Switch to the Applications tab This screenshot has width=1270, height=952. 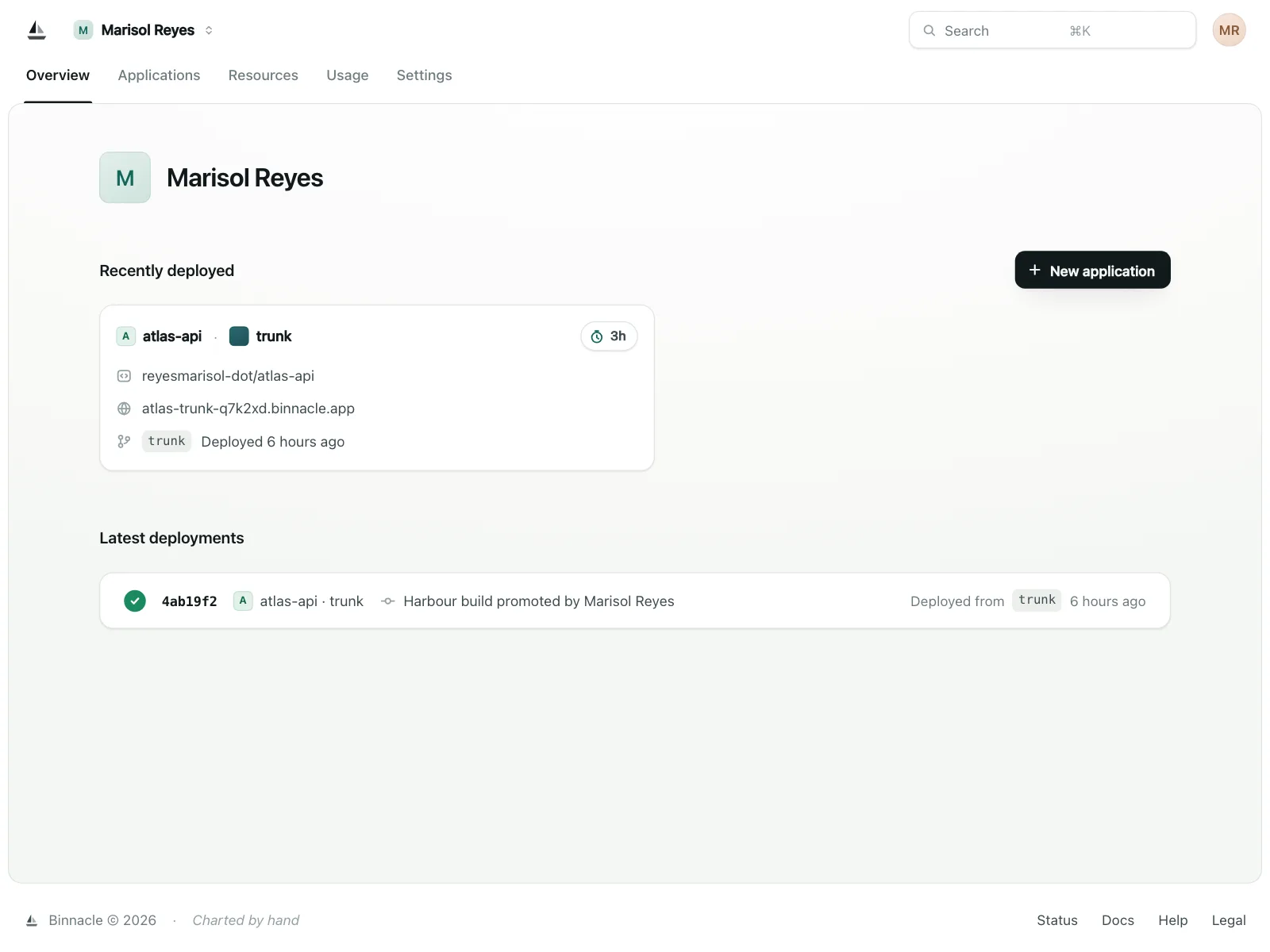pos(159,75)
